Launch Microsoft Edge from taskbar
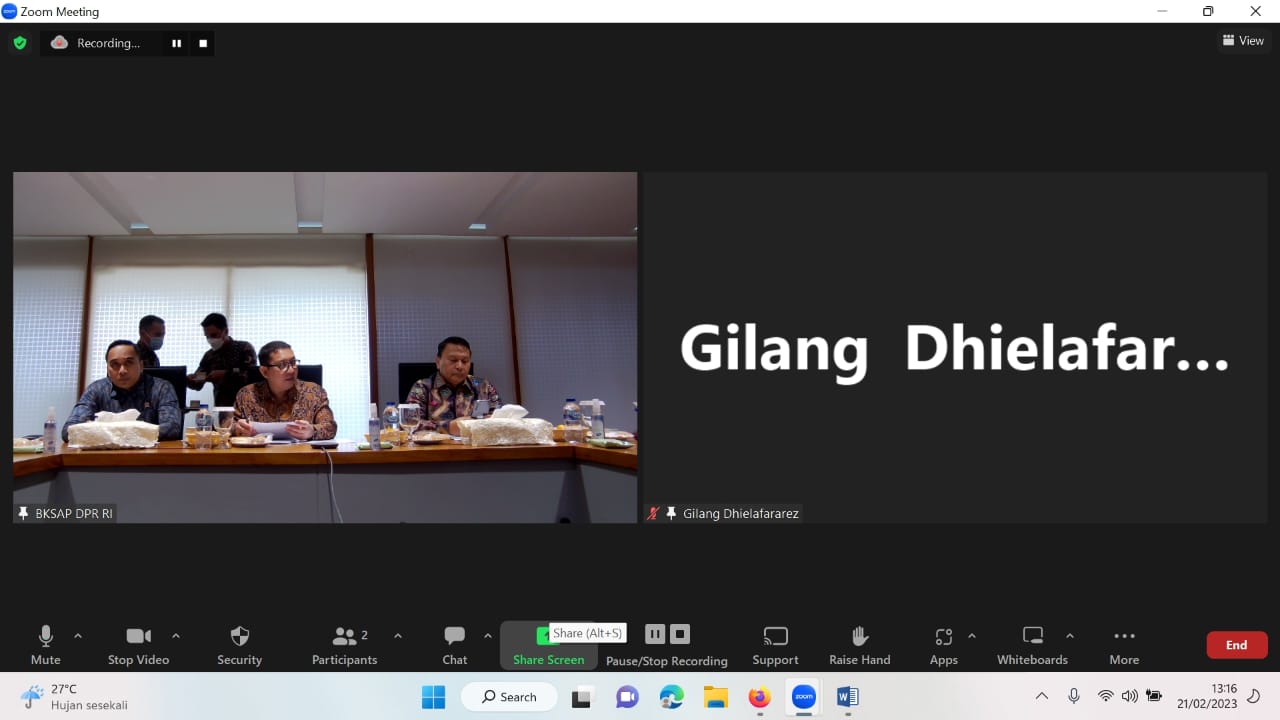Viewport: 1280px width, 720px height. (671, 697)
